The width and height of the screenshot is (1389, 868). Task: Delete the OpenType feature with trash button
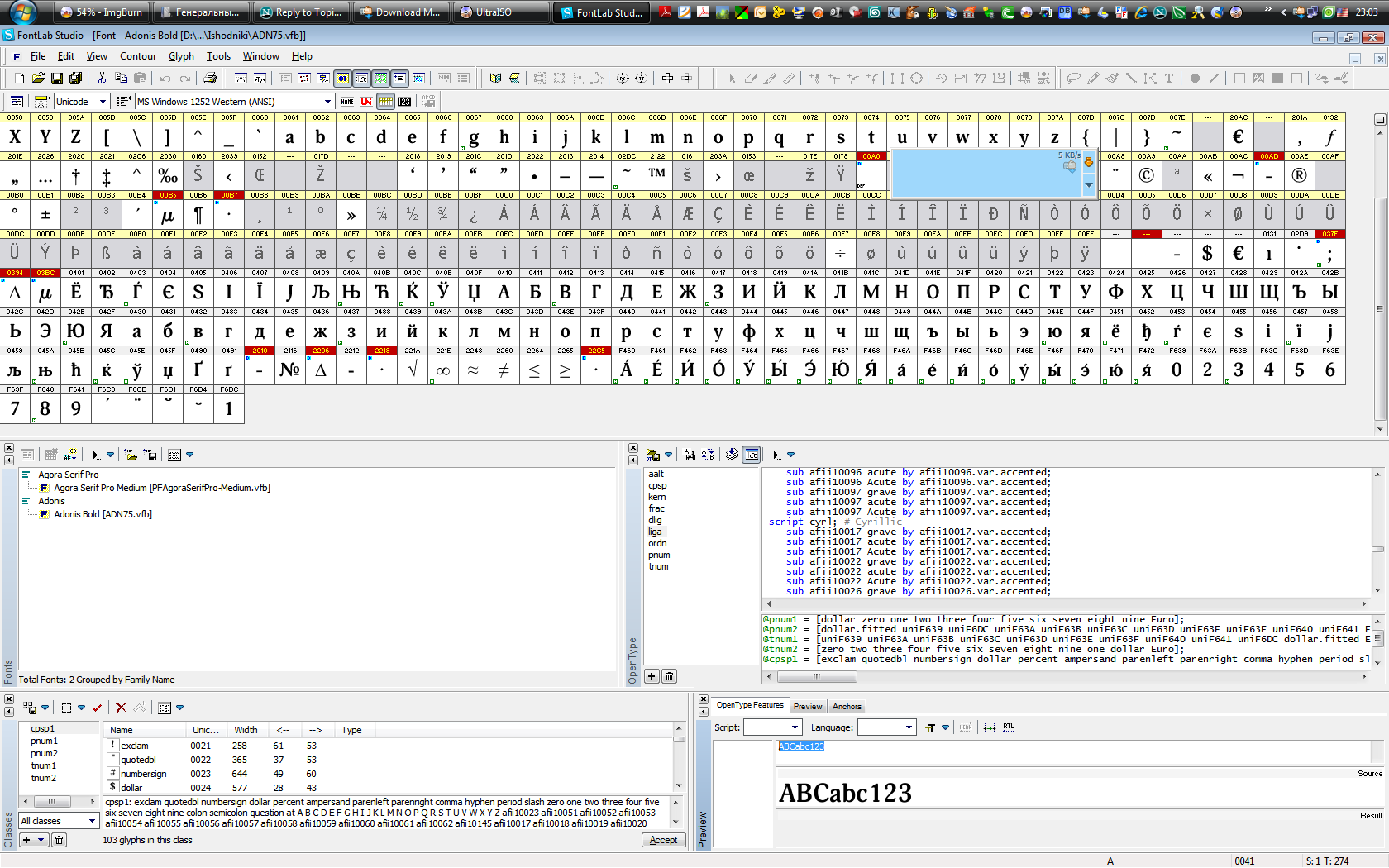(670, 676)
